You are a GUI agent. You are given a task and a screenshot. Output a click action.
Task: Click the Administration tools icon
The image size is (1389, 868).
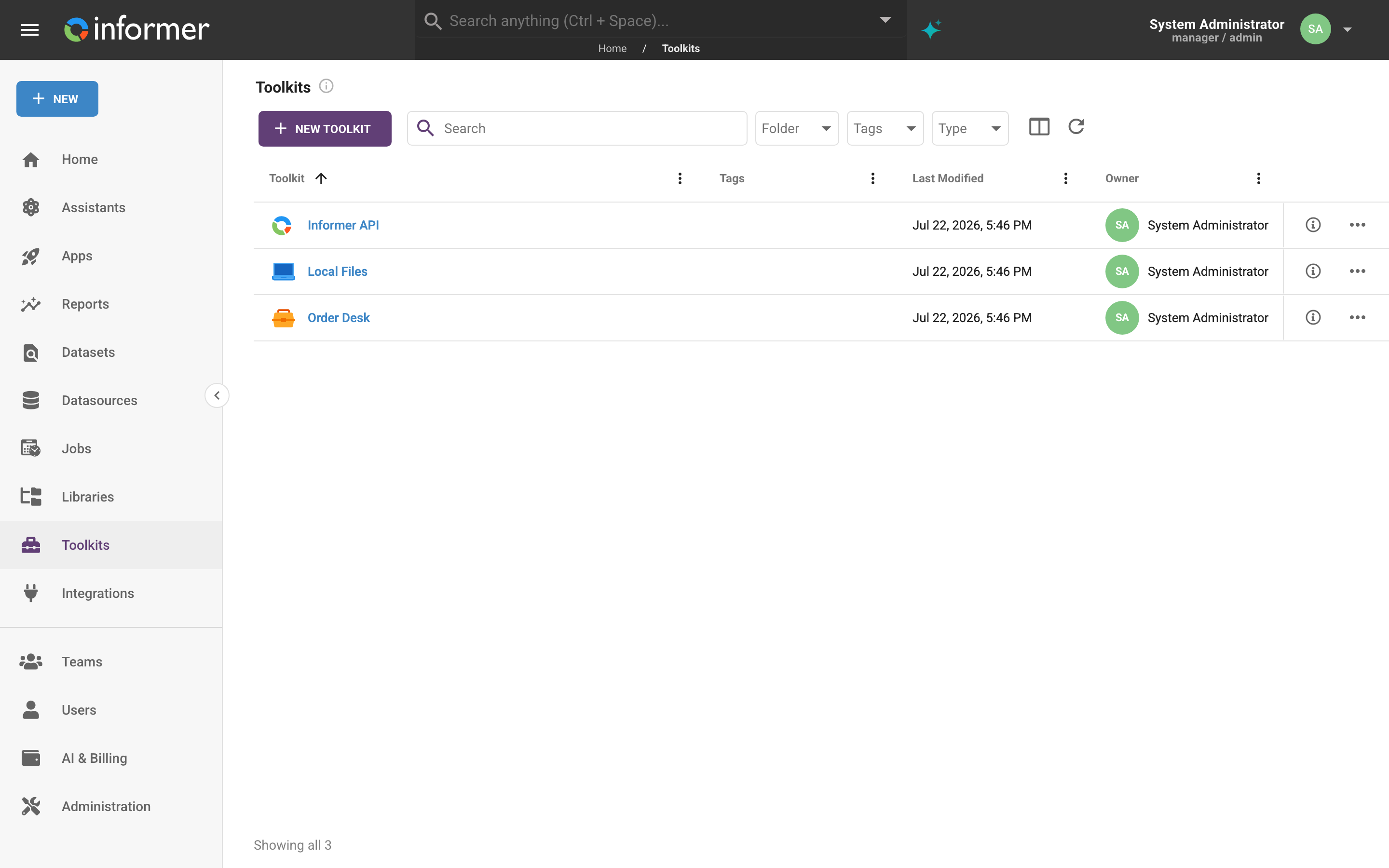click(x=30, y=807)
